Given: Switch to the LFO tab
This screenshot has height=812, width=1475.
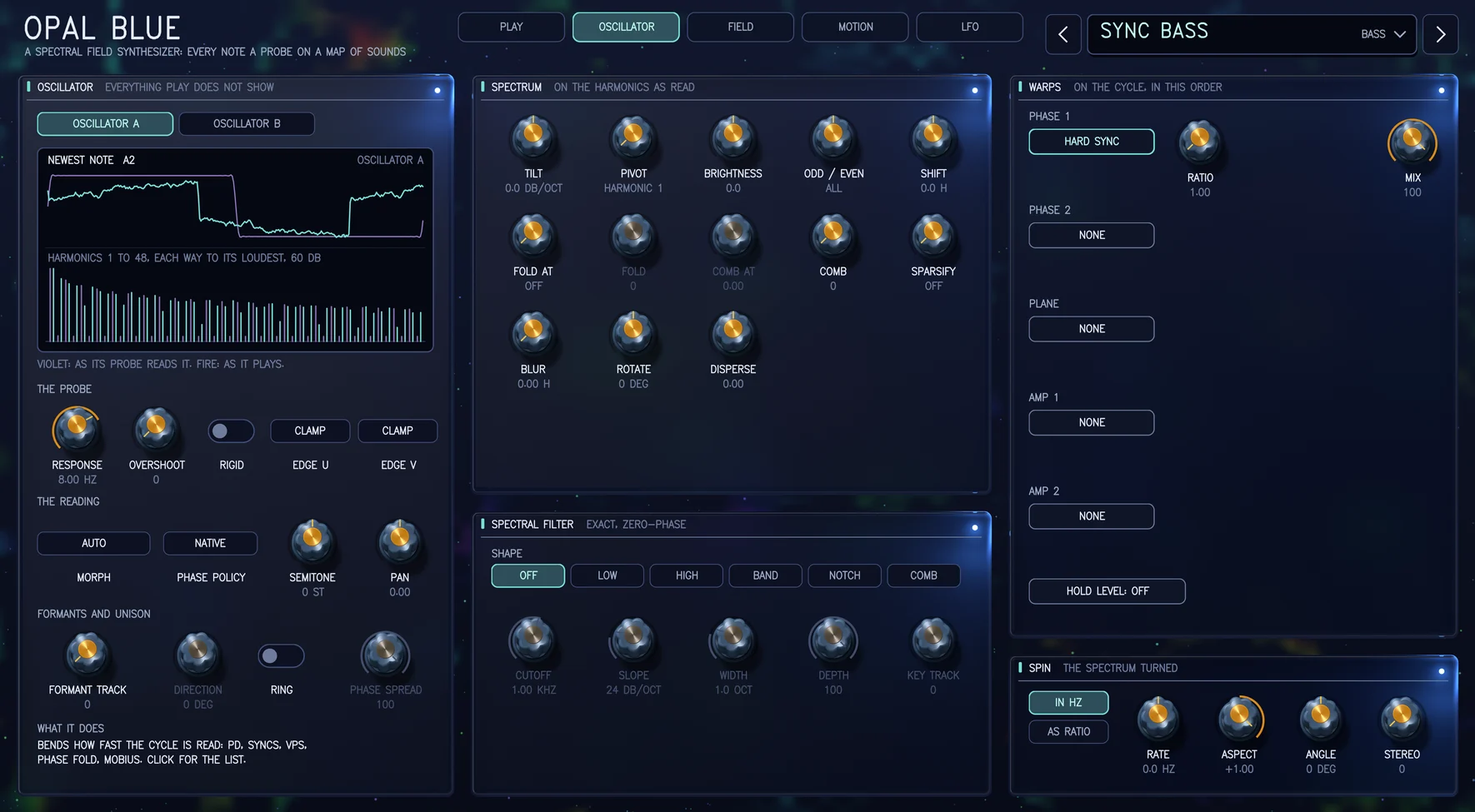Looking at the screenshot, I should (970, 27).
